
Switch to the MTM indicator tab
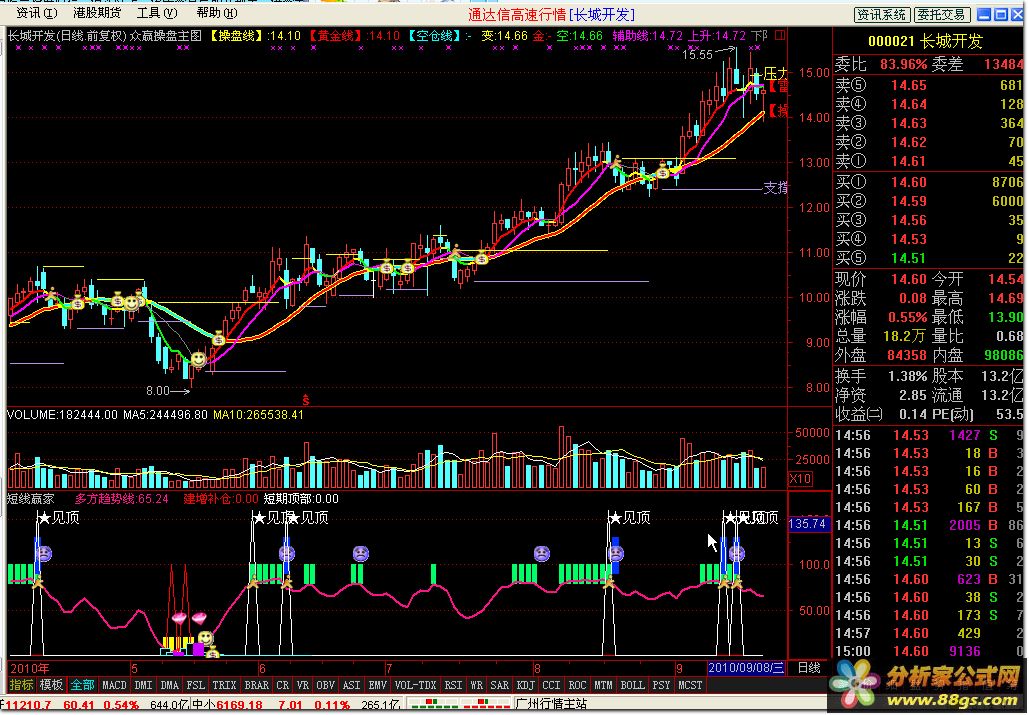(x=603, y=685)
